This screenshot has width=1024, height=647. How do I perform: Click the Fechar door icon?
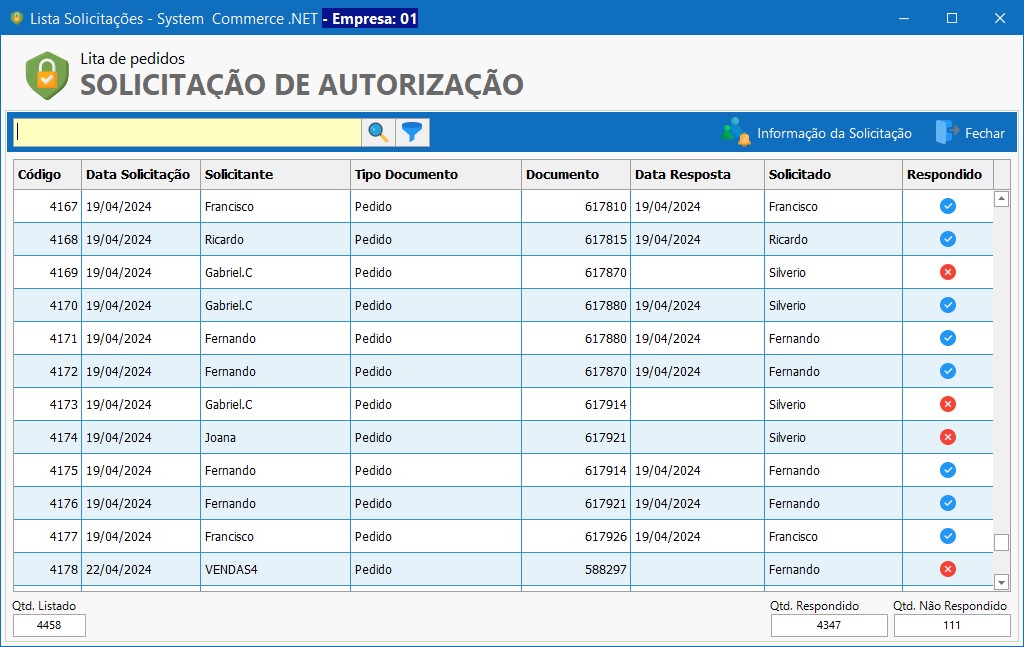coord(944,130)
